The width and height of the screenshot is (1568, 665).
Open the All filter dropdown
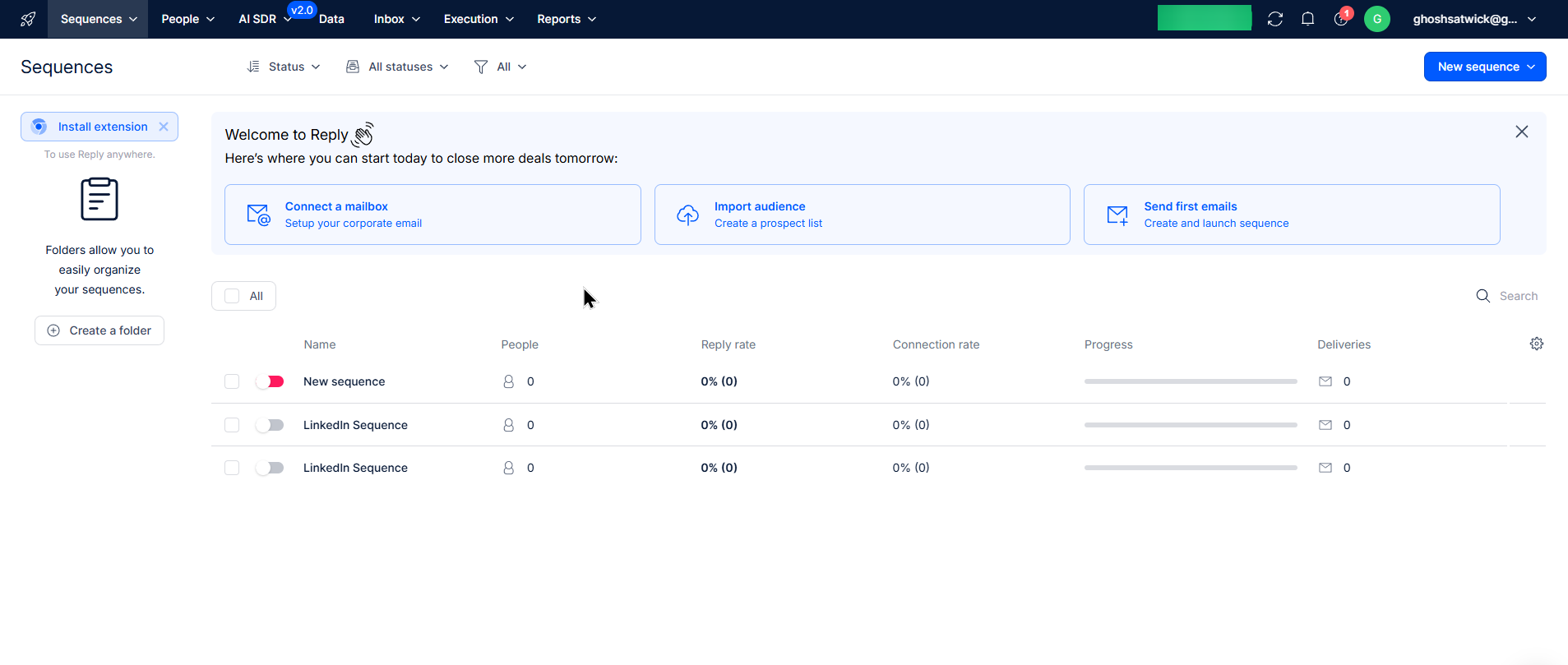[500, 67]
